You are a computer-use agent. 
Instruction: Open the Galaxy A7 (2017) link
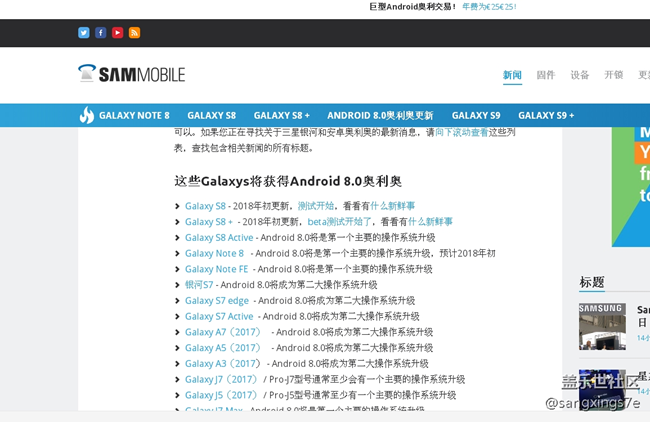point(223,332)
